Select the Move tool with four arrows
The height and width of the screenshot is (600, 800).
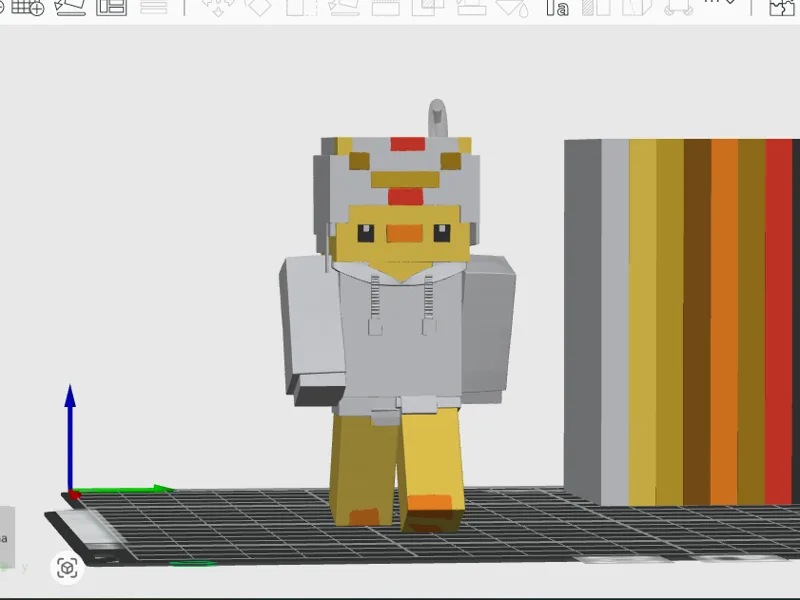click(218, 7)
